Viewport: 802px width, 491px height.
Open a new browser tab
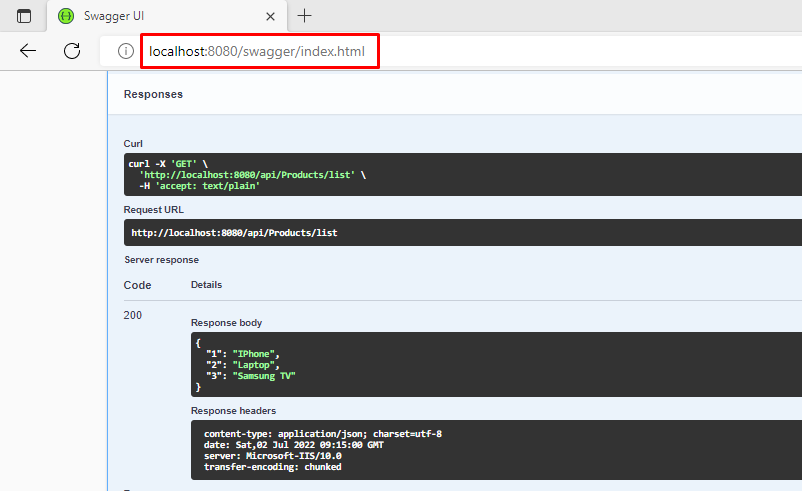tap(304, 16)
